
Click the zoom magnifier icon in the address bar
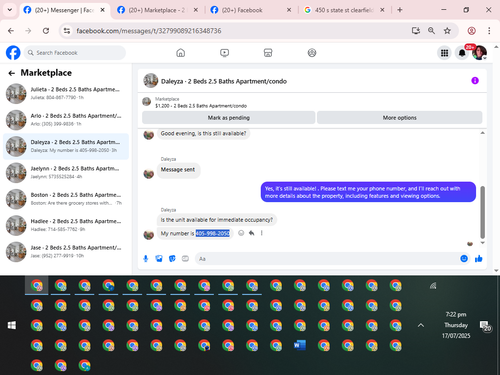431,31
